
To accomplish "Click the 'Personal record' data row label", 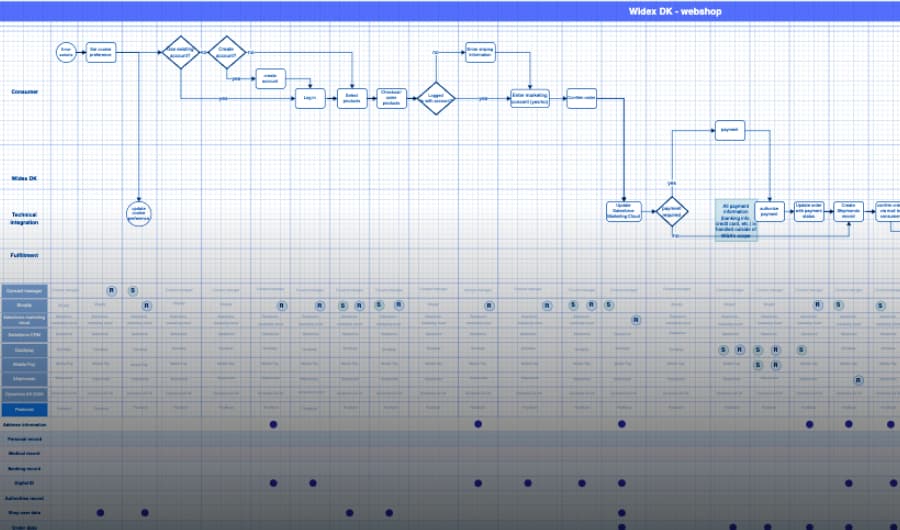I will tap(25, 439).
